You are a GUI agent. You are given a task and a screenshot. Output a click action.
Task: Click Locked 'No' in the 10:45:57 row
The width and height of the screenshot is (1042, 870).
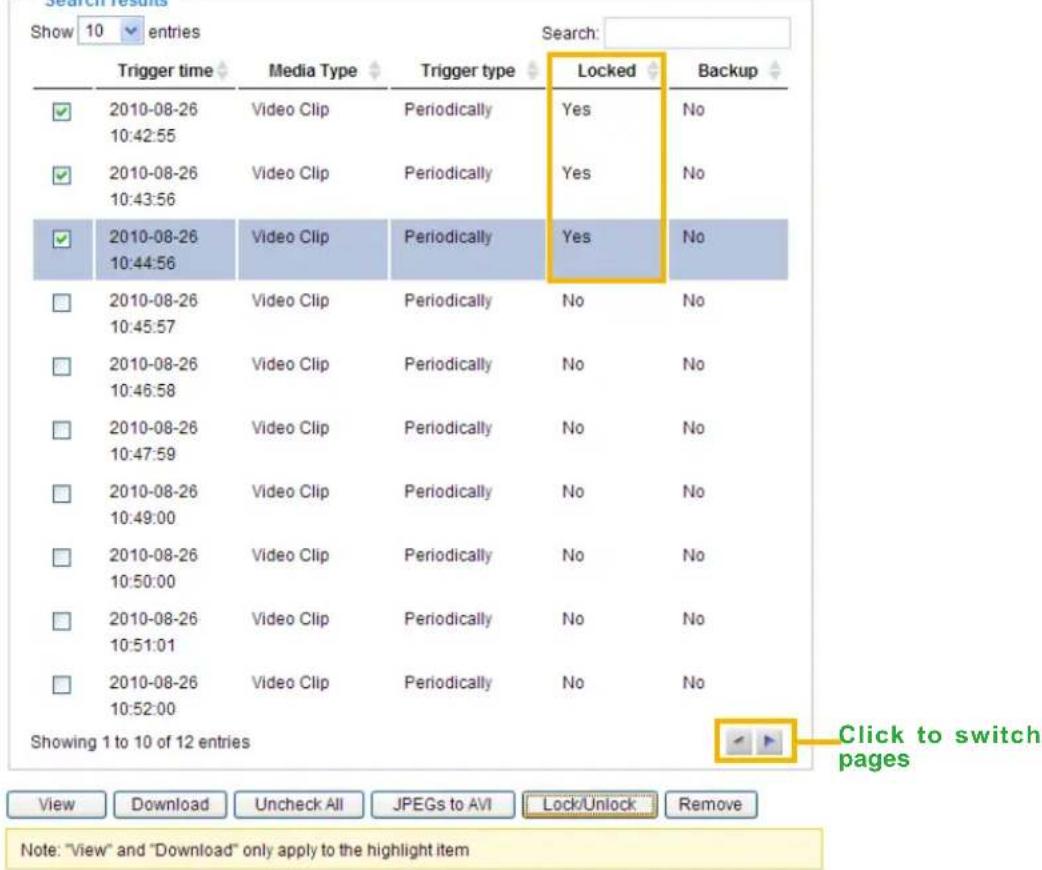tap(573, 301)
